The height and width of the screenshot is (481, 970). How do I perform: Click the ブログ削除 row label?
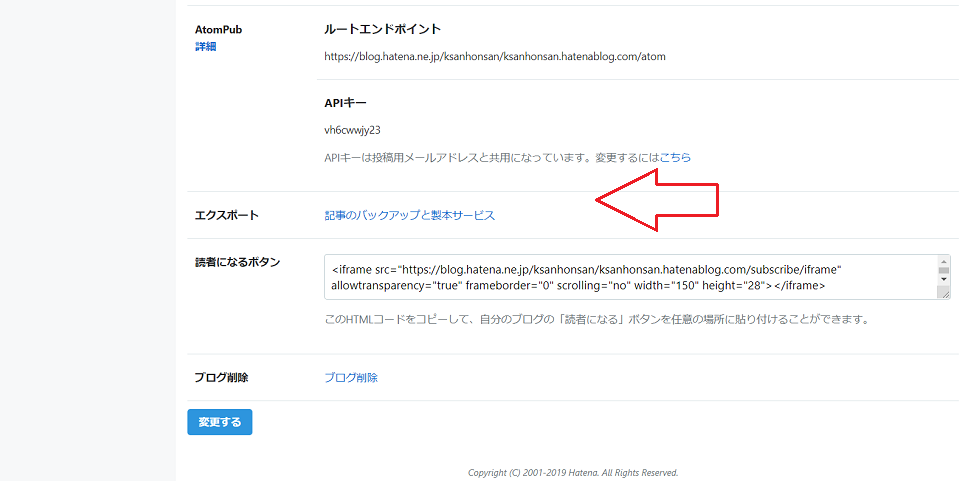click(221, 378)
